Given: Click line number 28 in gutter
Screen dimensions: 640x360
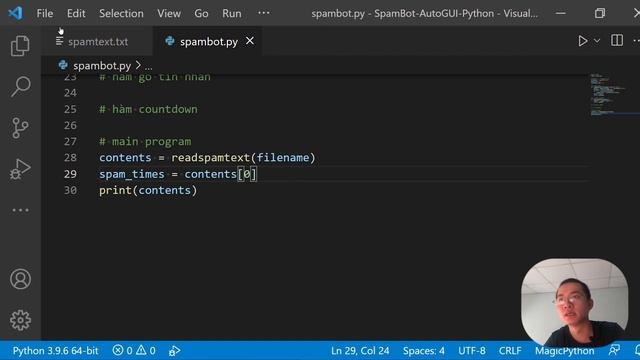Looking at the screenshot, I should click(70, 158).
